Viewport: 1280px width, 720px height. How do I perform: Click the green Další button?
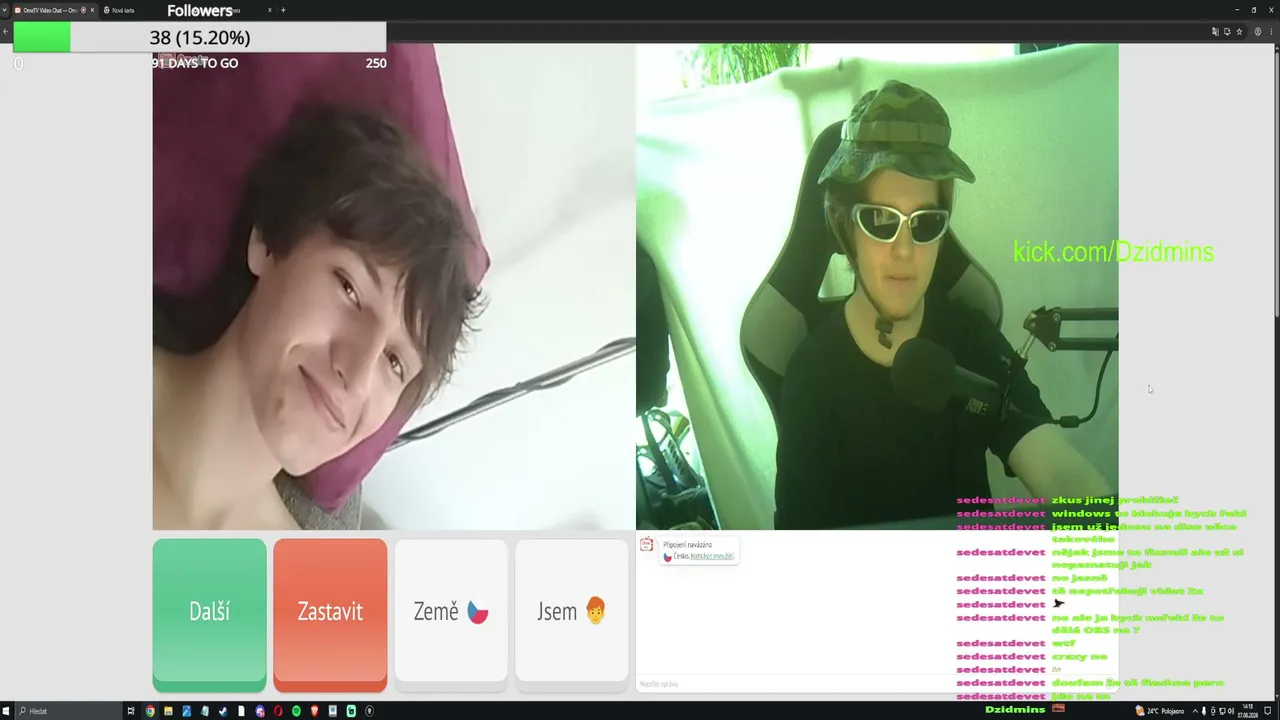click(x=209, y=614)
